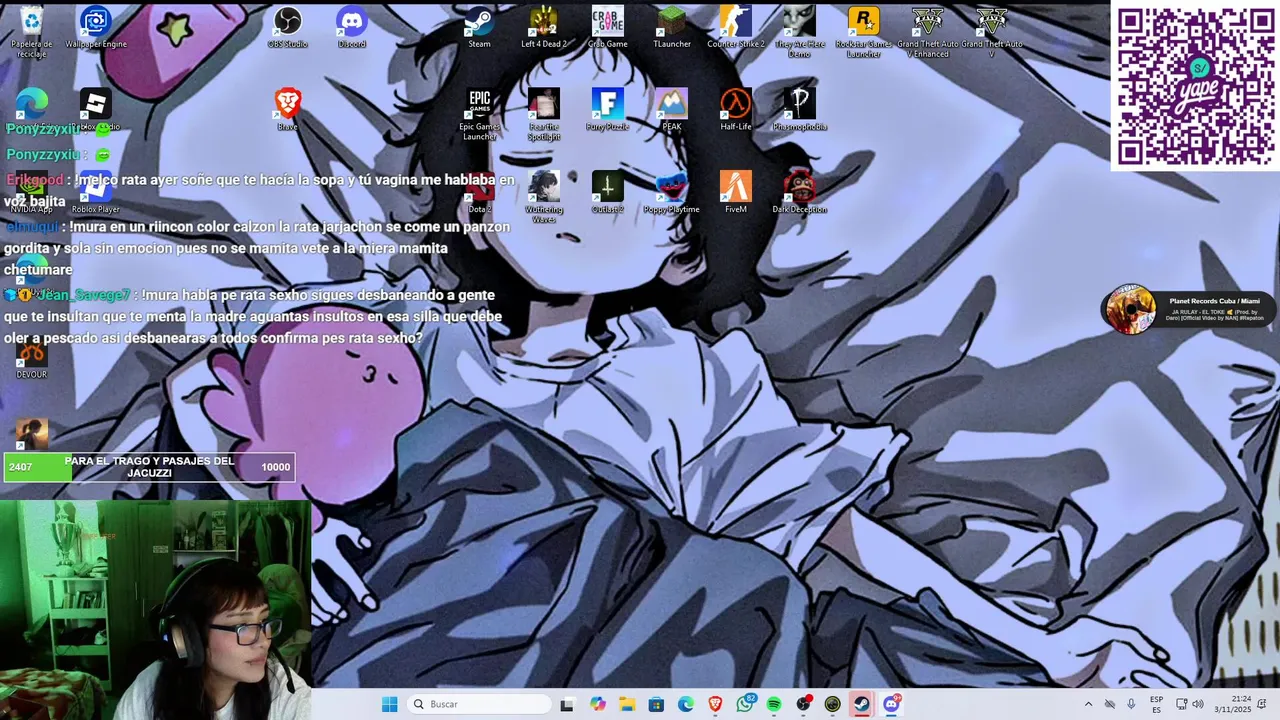
Task: Open network and volume quick settings
Action: [x=1189, y=704]
